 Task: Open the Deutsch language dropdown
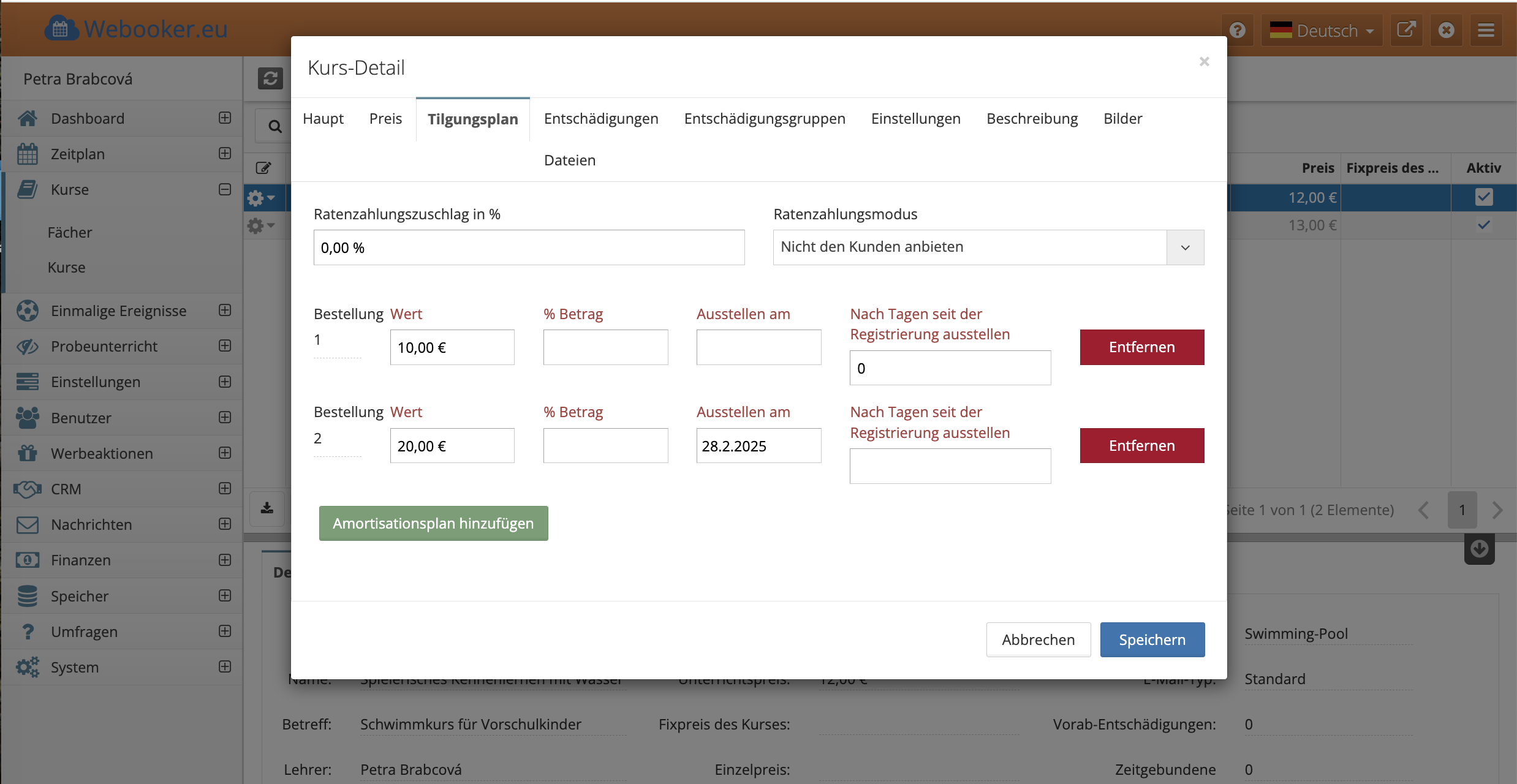coord(1322,30)
